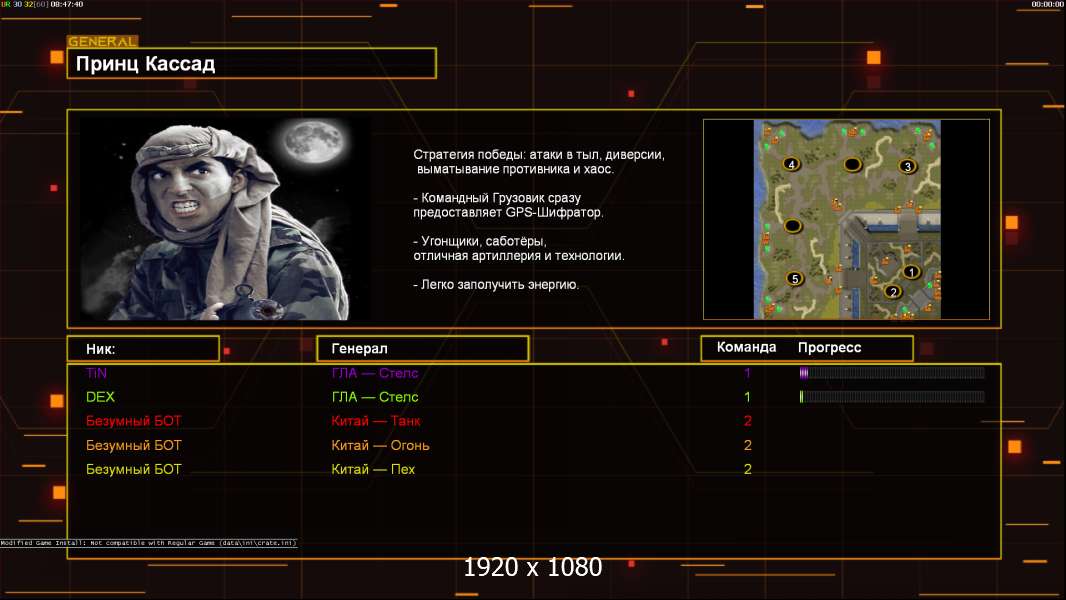Click start position 2 on the minimap
This screenshot has width=1066, height=600.
tap(893, 292)
